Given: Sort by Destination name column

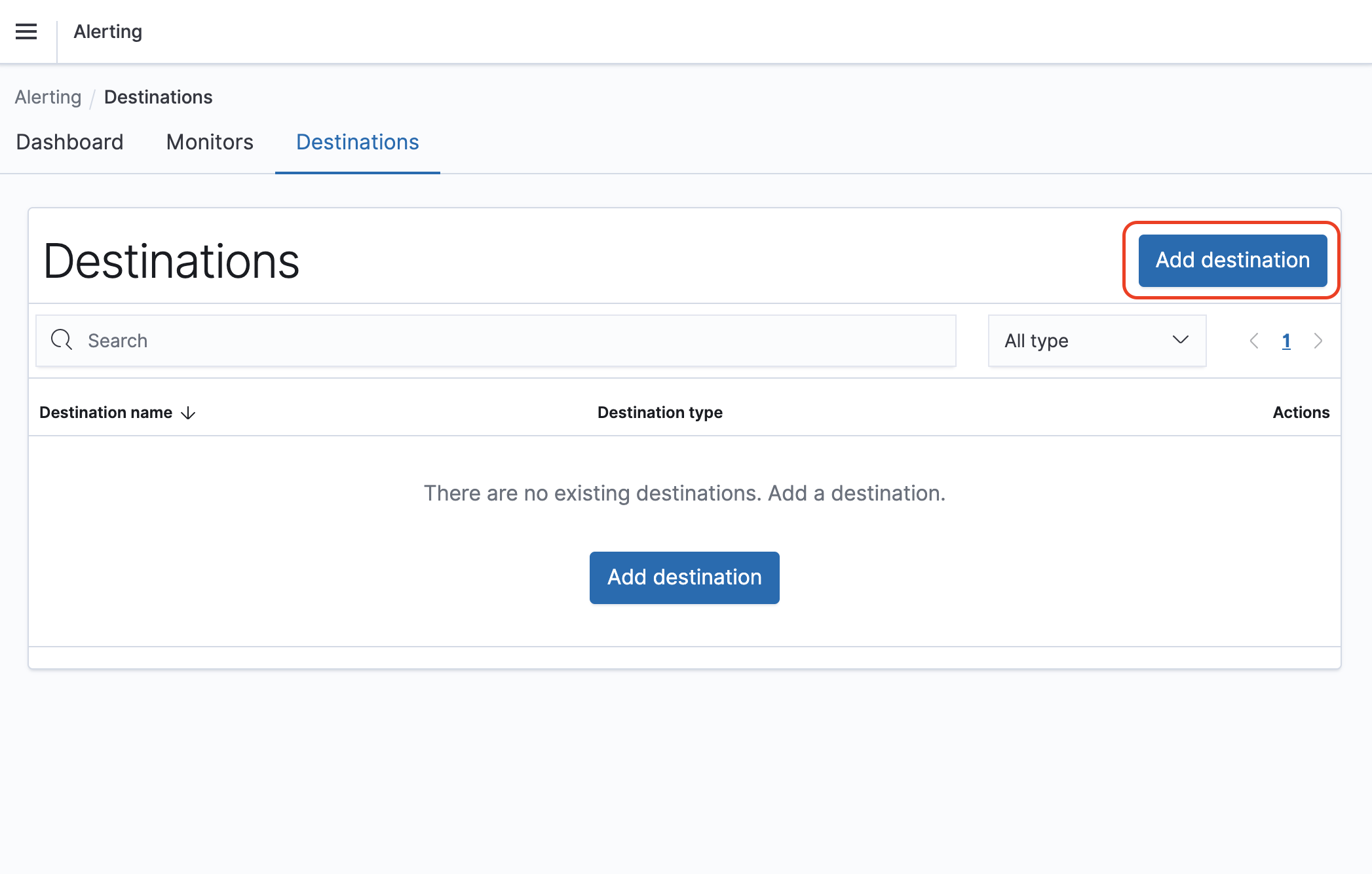Looking at the screenshot, I should (x=105, y=413).
